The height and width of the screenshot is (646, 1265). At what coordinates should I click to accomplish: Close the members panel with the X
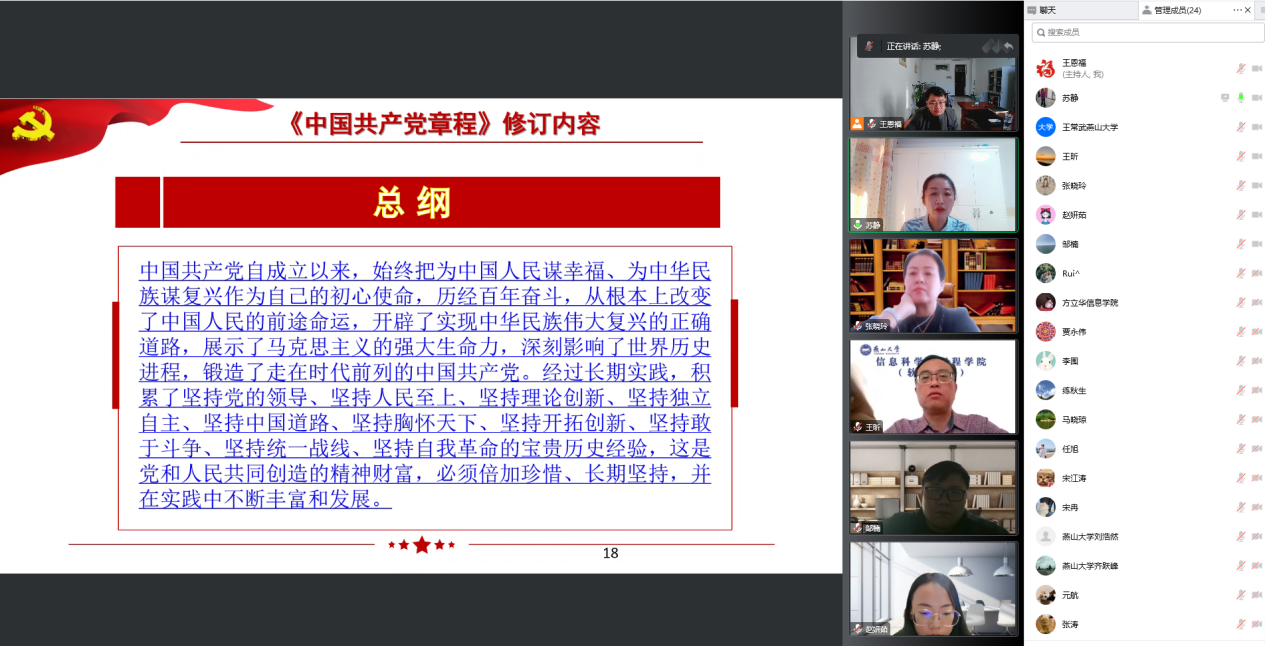pos(1248,10)
